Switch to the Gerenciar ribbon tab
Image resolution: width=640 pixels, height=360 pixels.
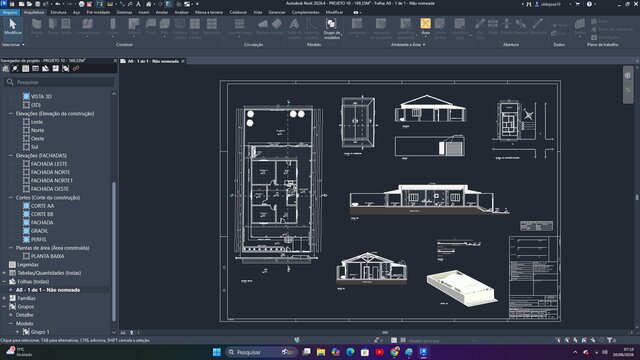[277, 12]
